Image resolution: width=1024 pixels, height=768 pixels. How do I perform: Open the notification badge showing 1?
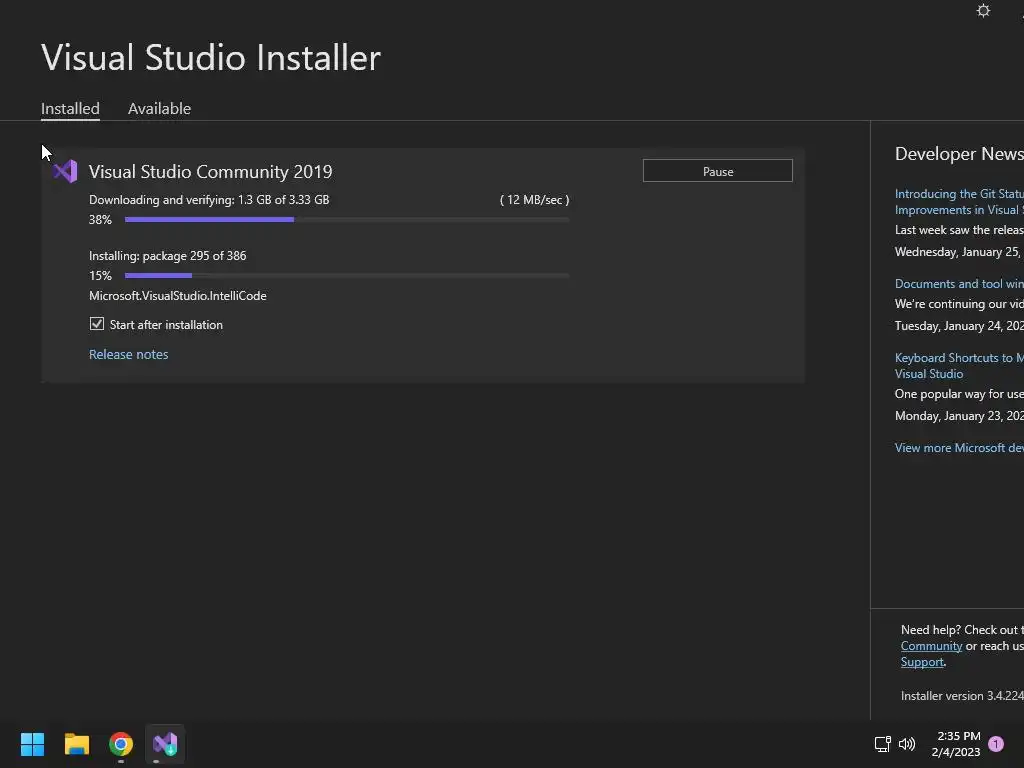coord(996,744)
